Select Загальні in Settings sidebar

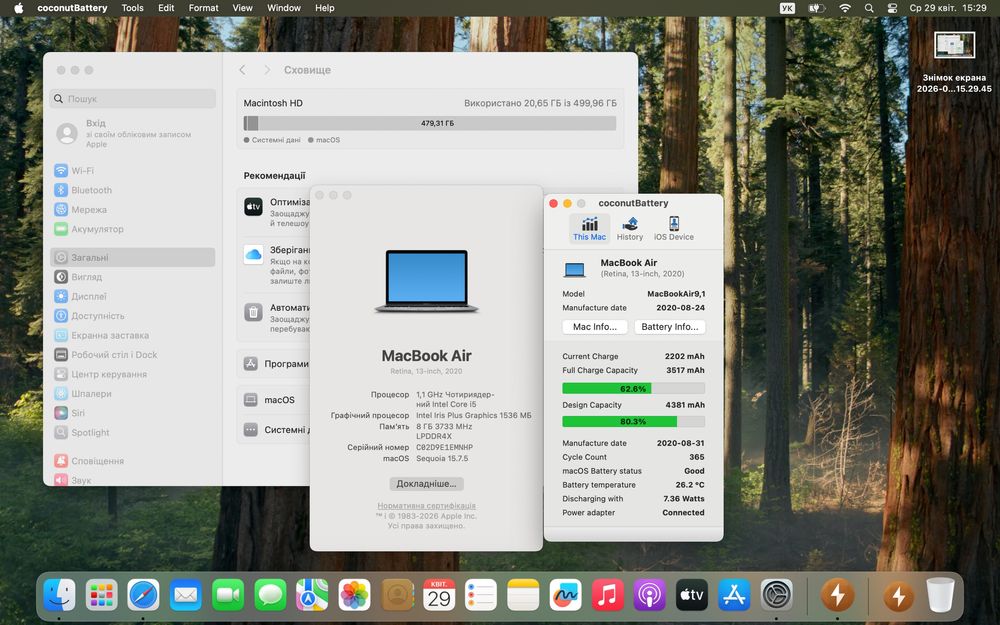(x=133, y=257)
